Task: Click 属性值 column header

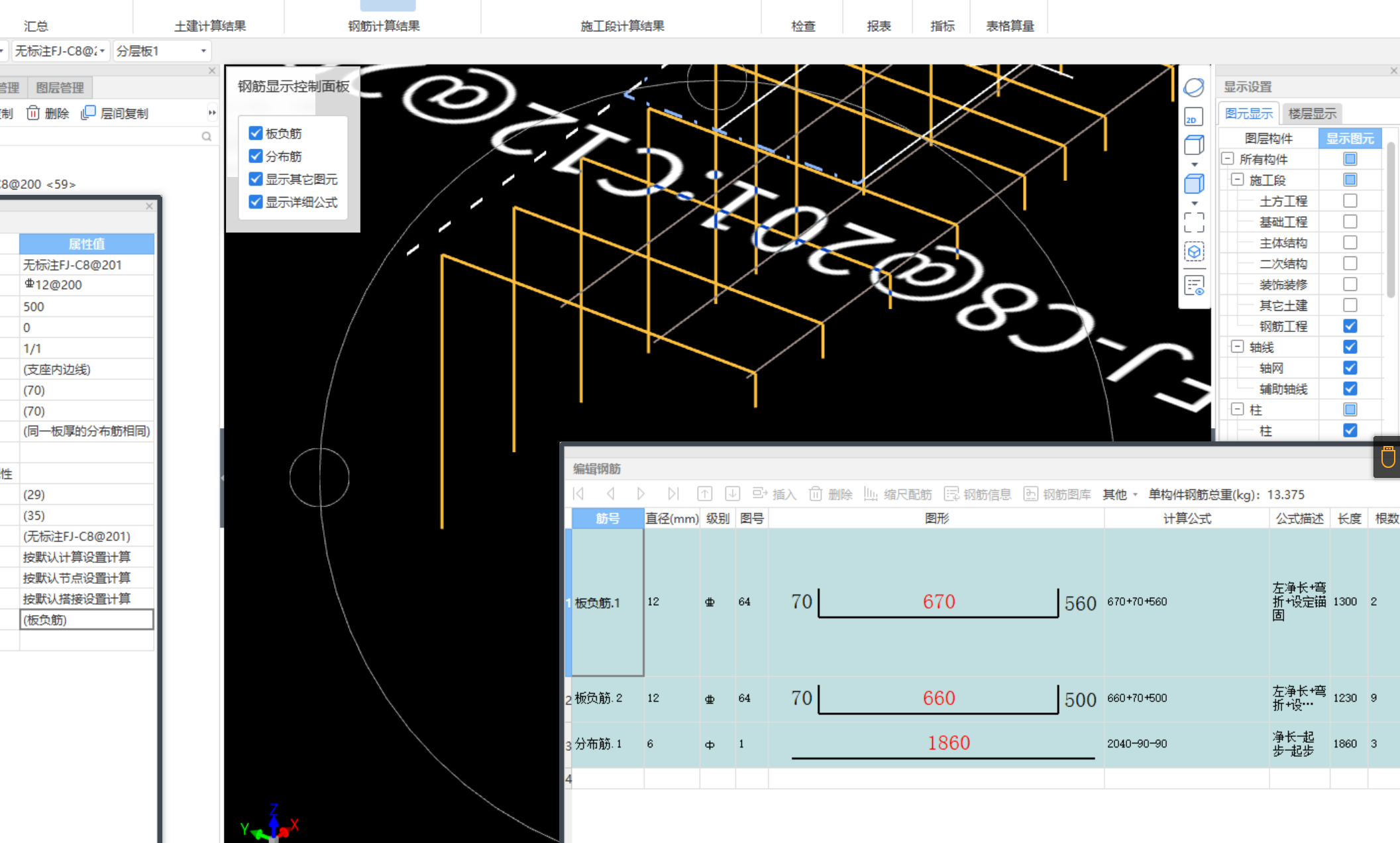Action: click(x=87, y=244)
